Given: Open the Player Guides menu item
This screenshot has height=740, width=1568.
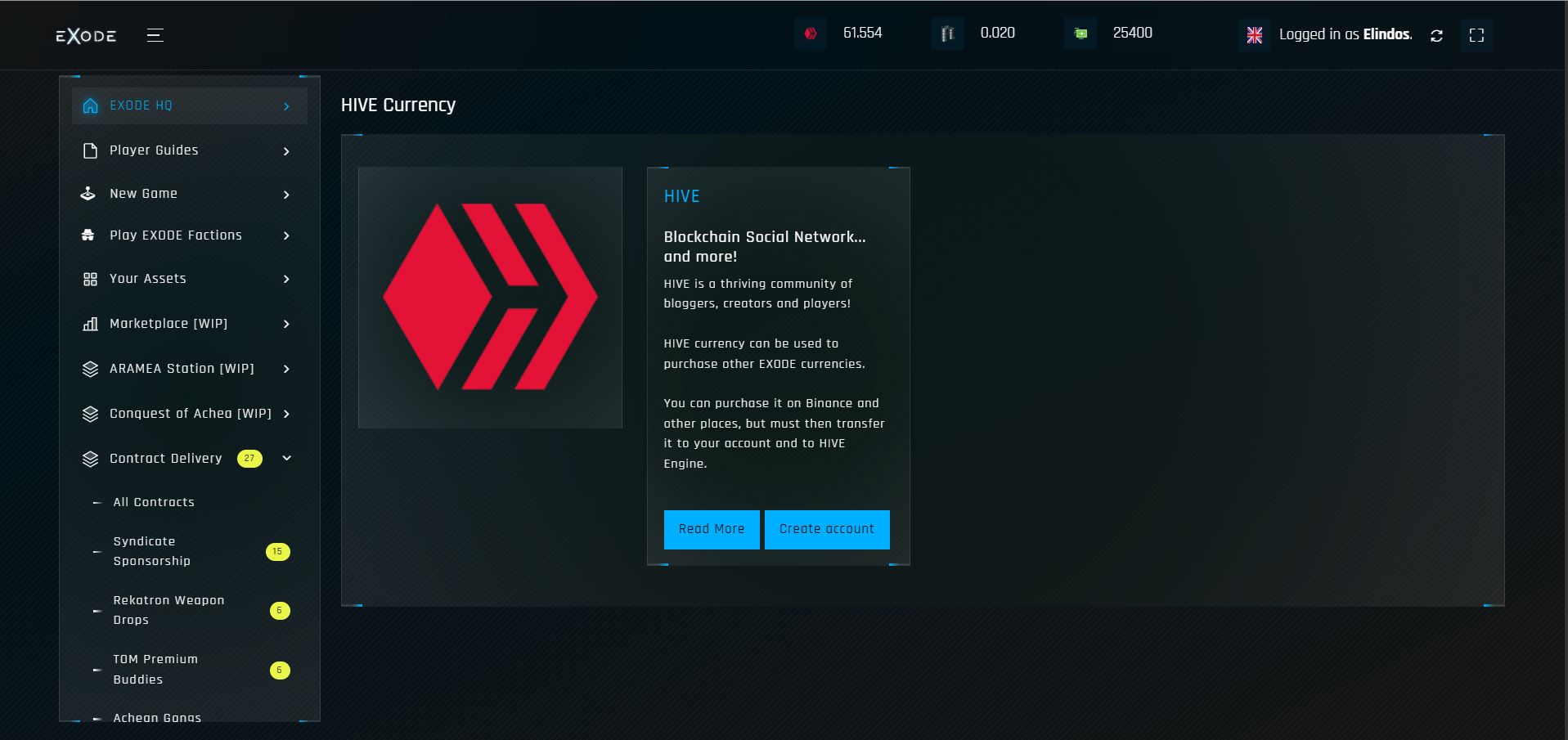Looking at the screenshot, I should coord(190,150).
